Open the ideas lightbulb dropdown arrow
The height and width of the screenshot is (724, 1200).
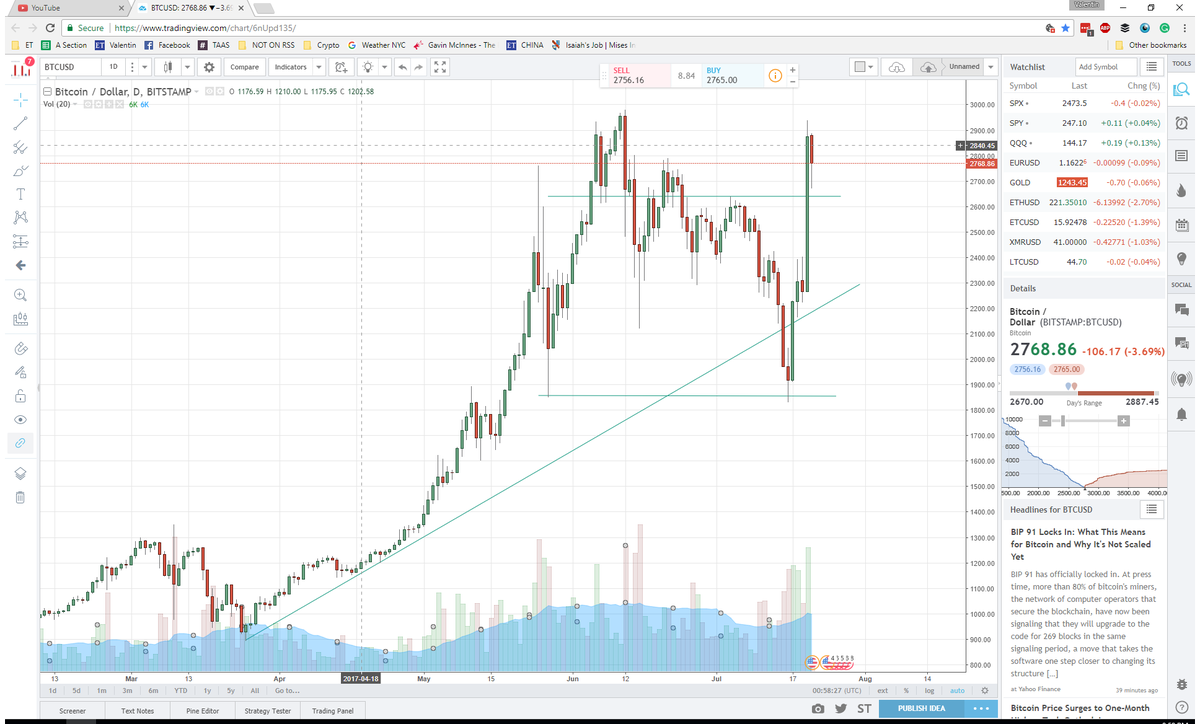(x=385, y=67)
